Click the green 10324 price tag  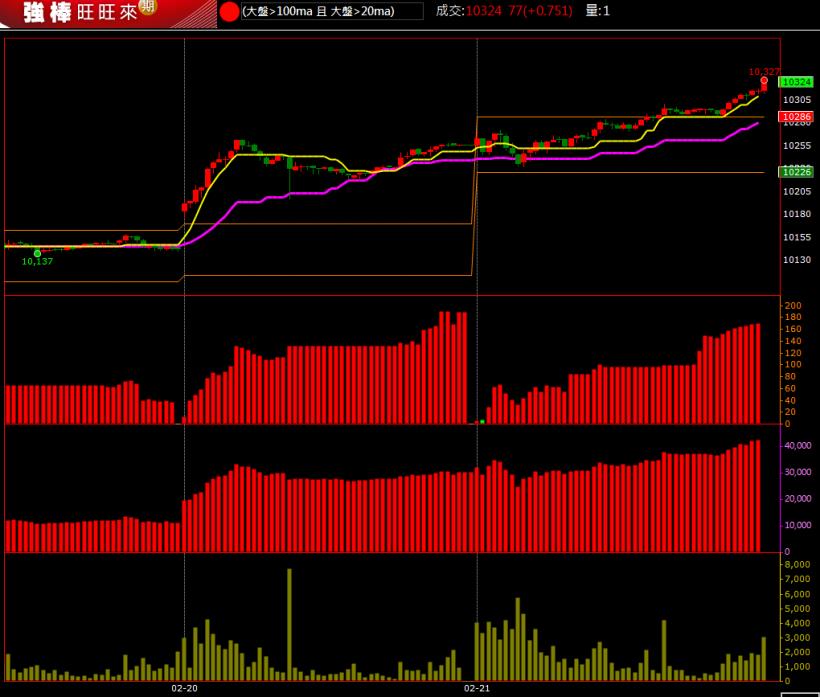coord(796,82)
